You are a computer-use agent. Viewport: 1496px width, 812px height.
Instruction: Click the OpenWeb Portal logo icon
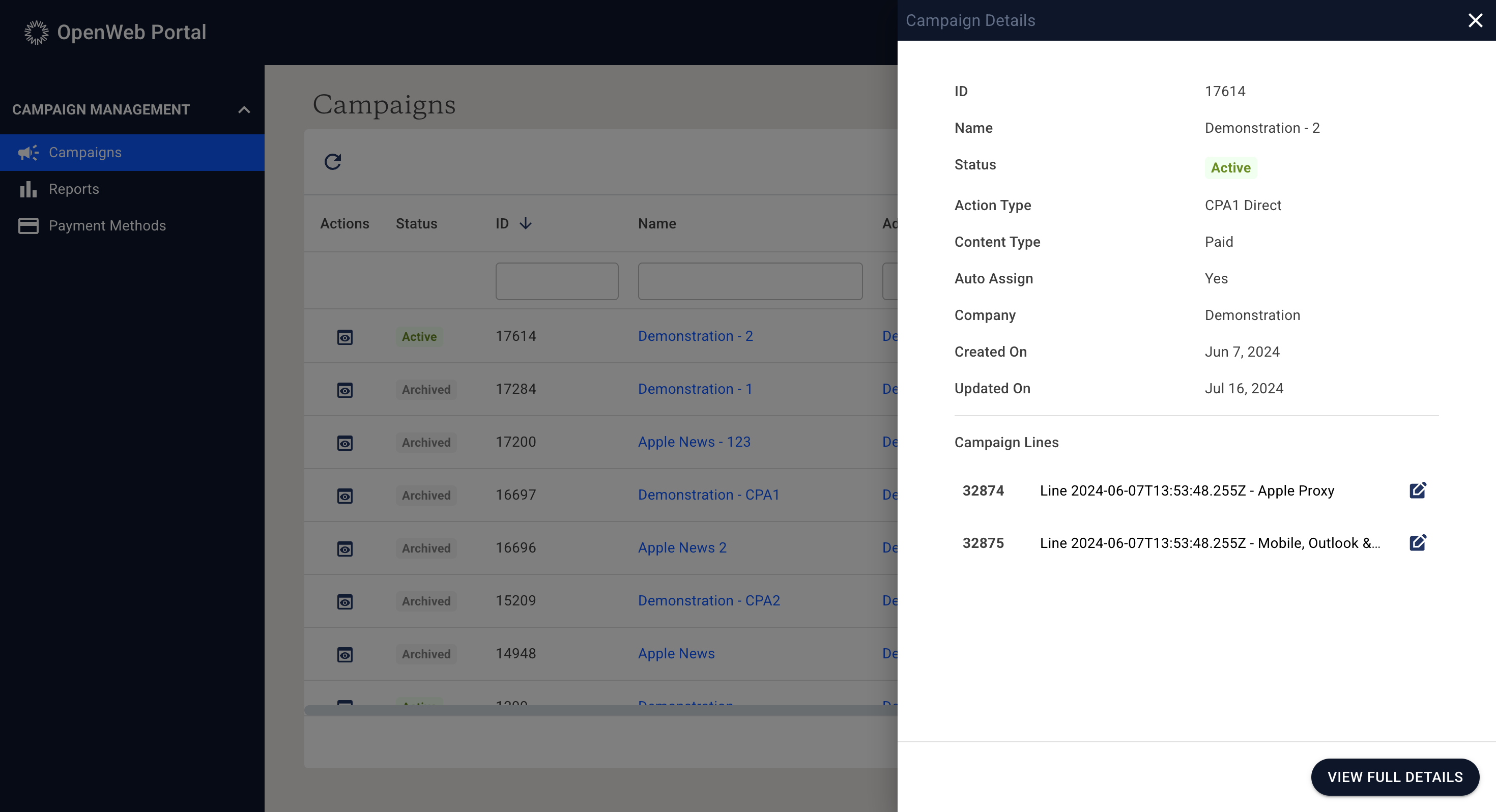[36, 33]
